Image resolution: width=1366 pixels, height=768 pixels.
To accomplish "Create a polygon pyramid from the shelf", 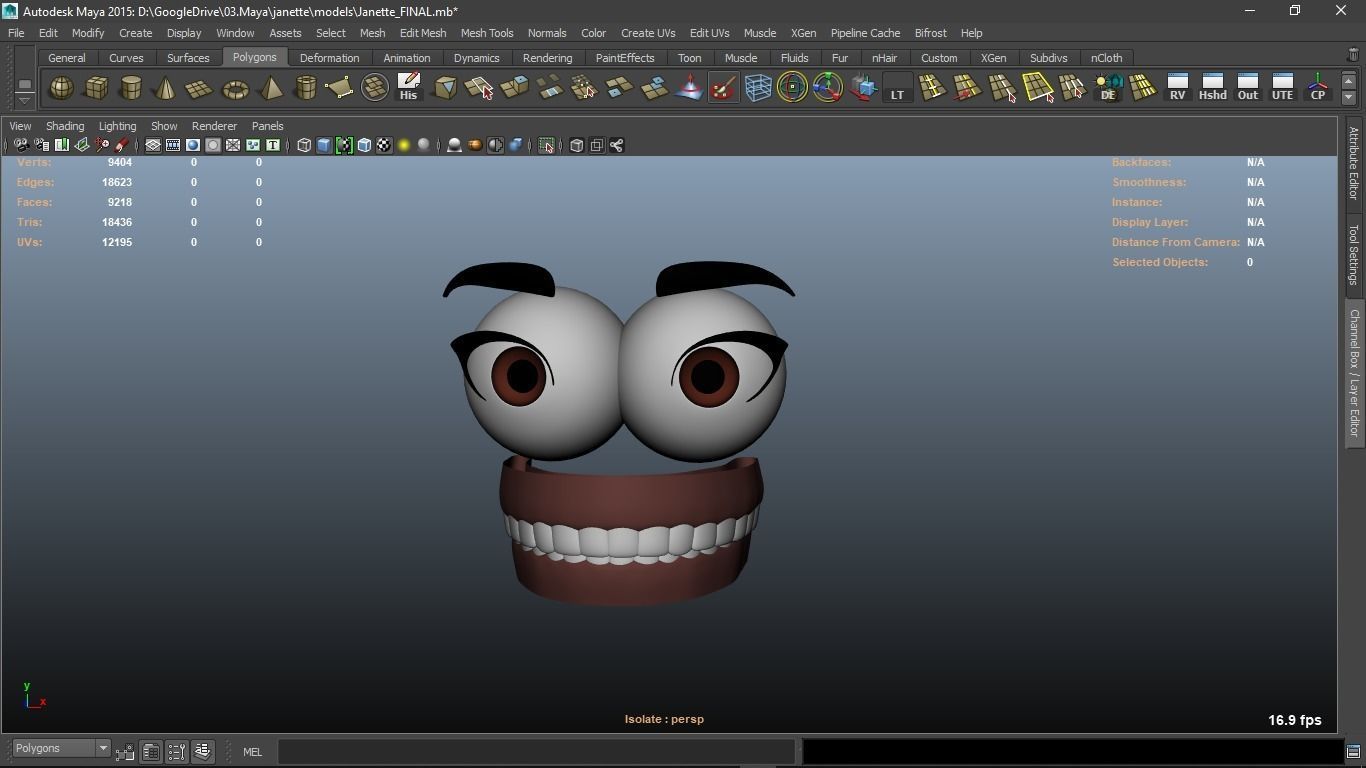I will pos(270,88).
